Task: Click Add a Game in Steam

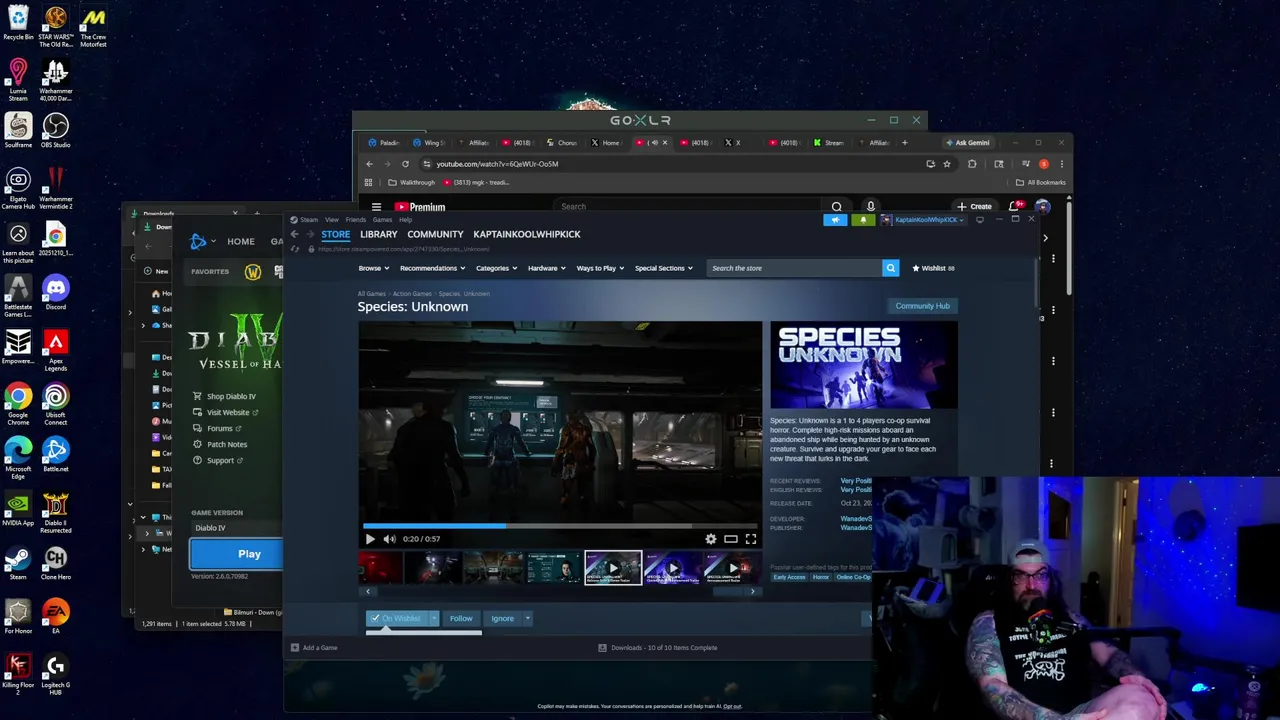Action: tap(314, 648)
